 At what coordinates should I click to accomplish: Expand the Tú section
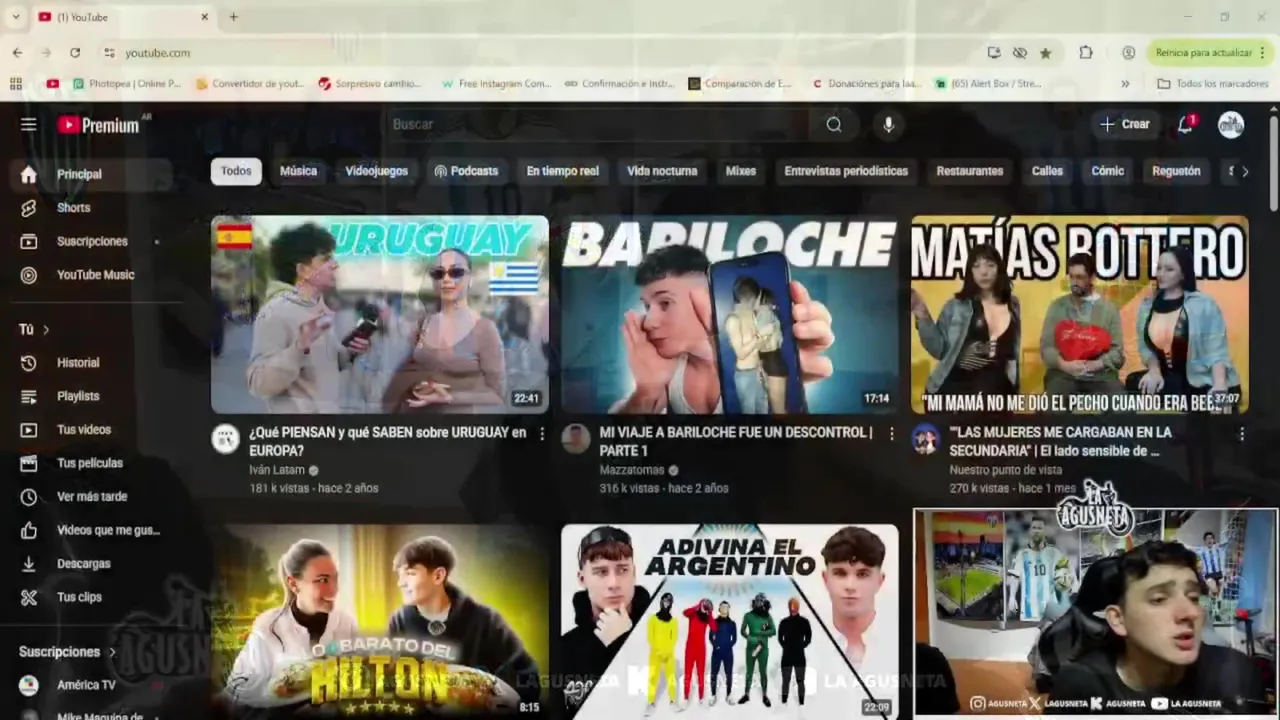(x=34, y=330)
